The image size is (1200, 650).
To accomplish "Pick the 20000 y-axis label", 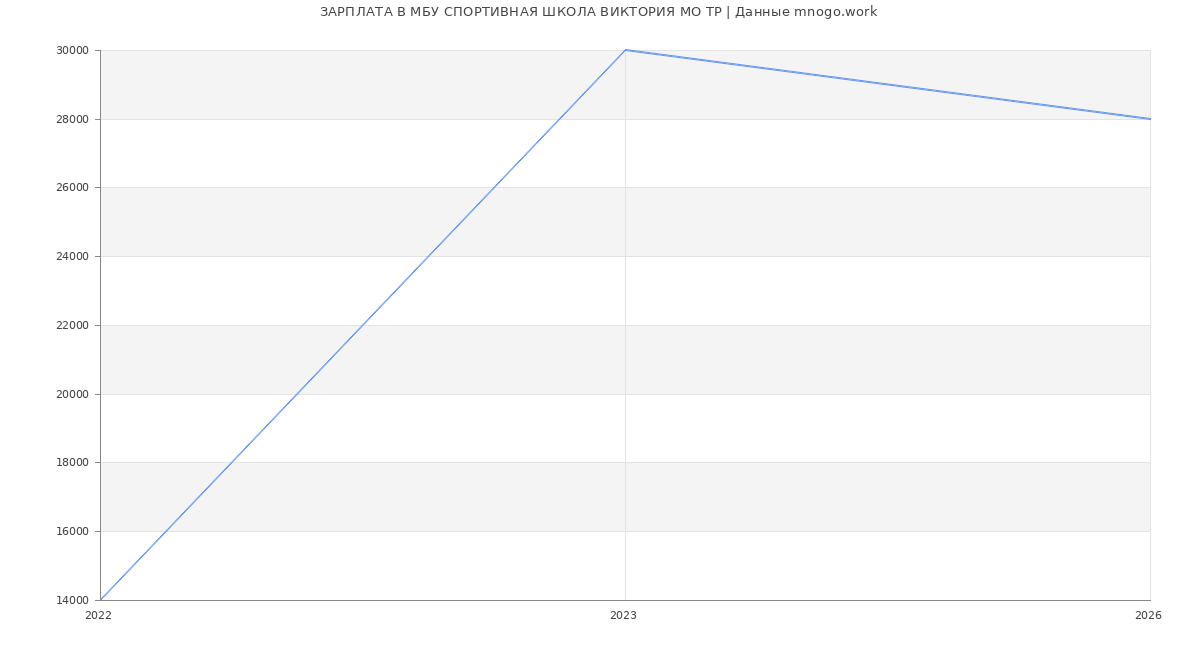I will coord(73,394).
